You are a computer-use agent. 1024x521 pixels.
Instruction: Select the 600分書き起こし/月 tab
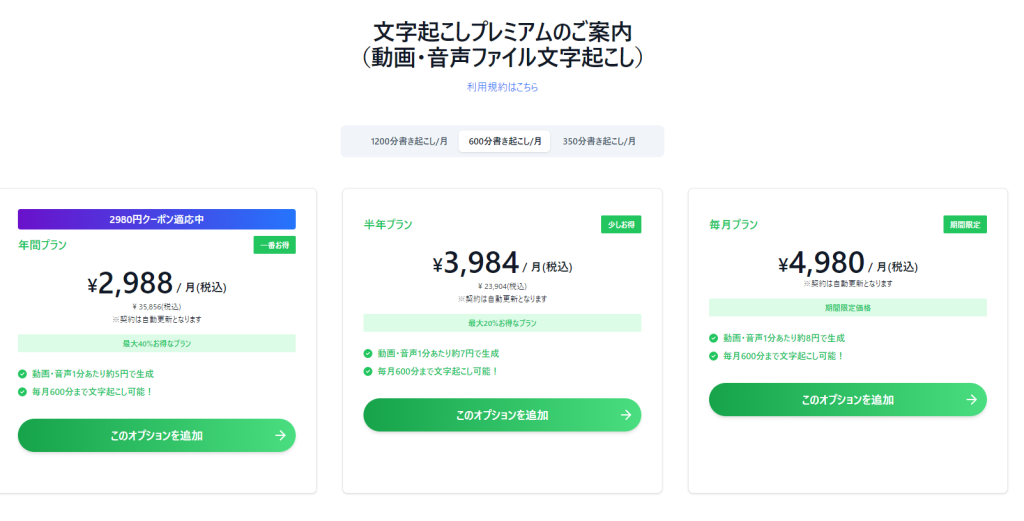(x=504, y=141)
